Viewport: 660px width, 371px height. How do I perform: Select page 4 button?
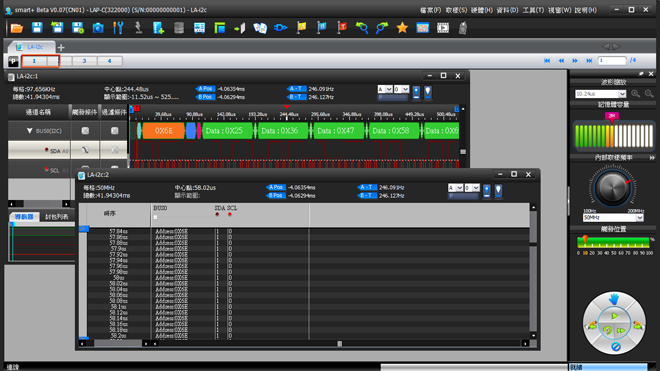pos(109,61)
